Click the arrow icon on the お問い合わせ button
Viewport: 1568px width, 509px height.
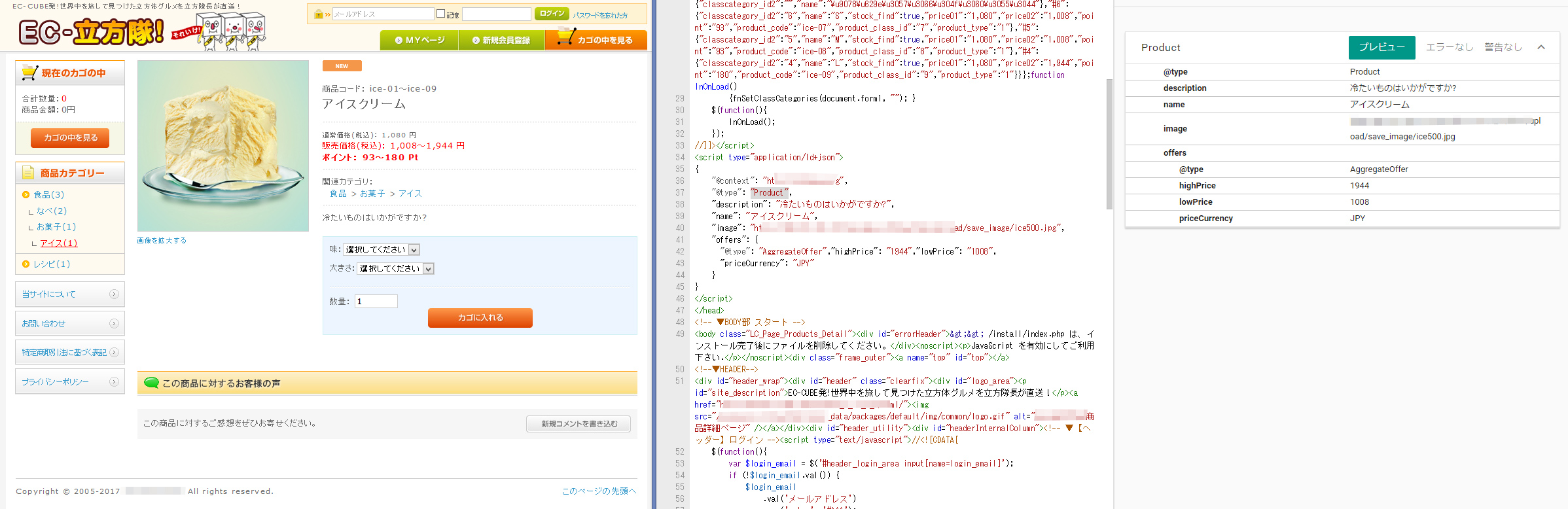pyautogui.click(x=114, y=323)
